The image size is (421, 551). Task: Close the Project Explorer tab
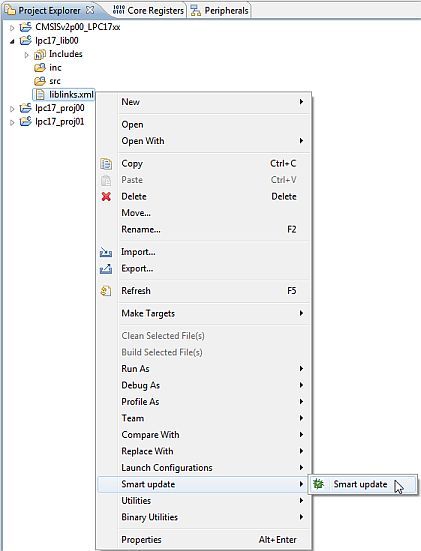click(x=90, y=10)
